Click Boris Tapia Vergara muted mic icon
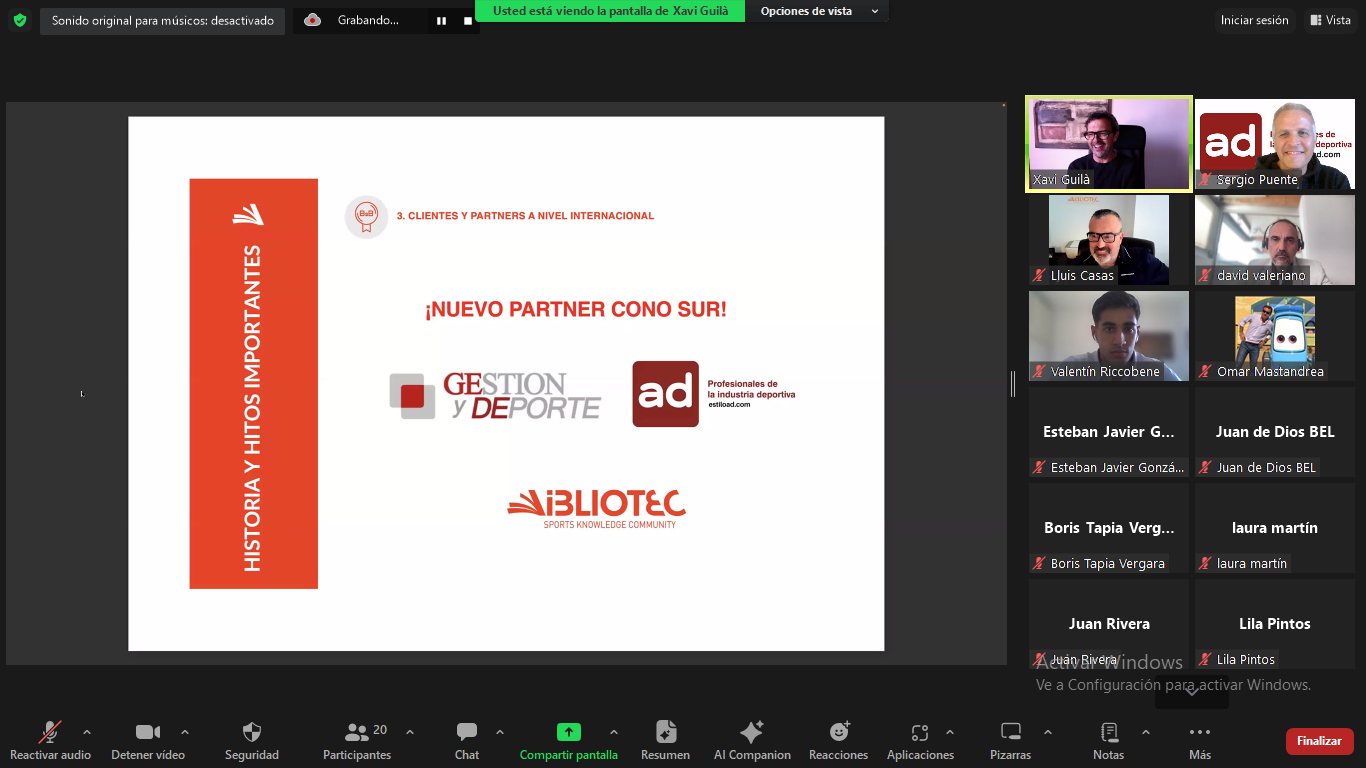 pos(1040,564)
